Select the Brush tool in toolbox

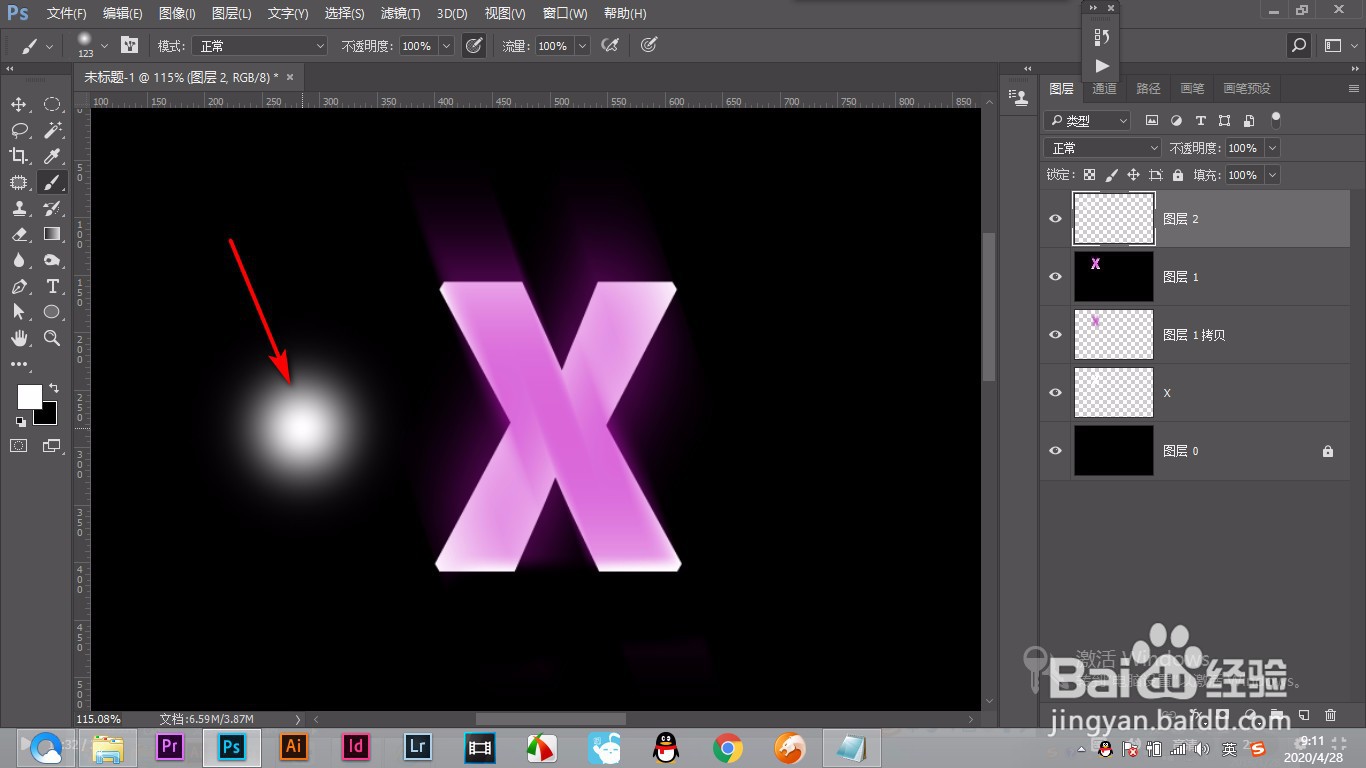(52, 182)
